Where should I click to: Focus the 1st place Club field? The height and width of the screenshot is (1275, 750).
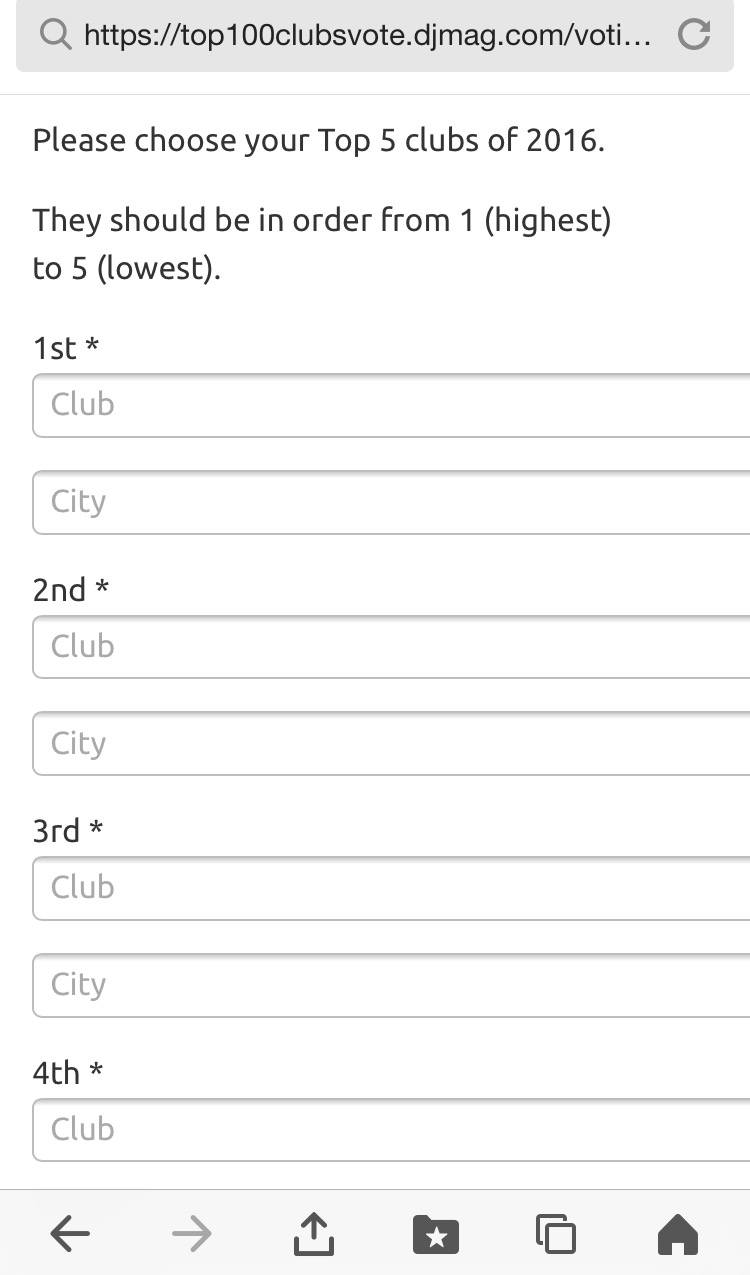coord(392,405)
